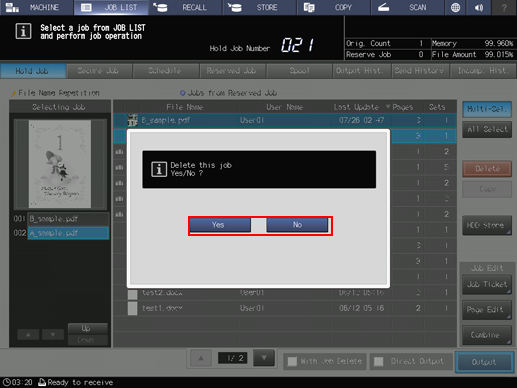
Task: Select the Incomp. Hist. tab
Action: click(483, 71)
